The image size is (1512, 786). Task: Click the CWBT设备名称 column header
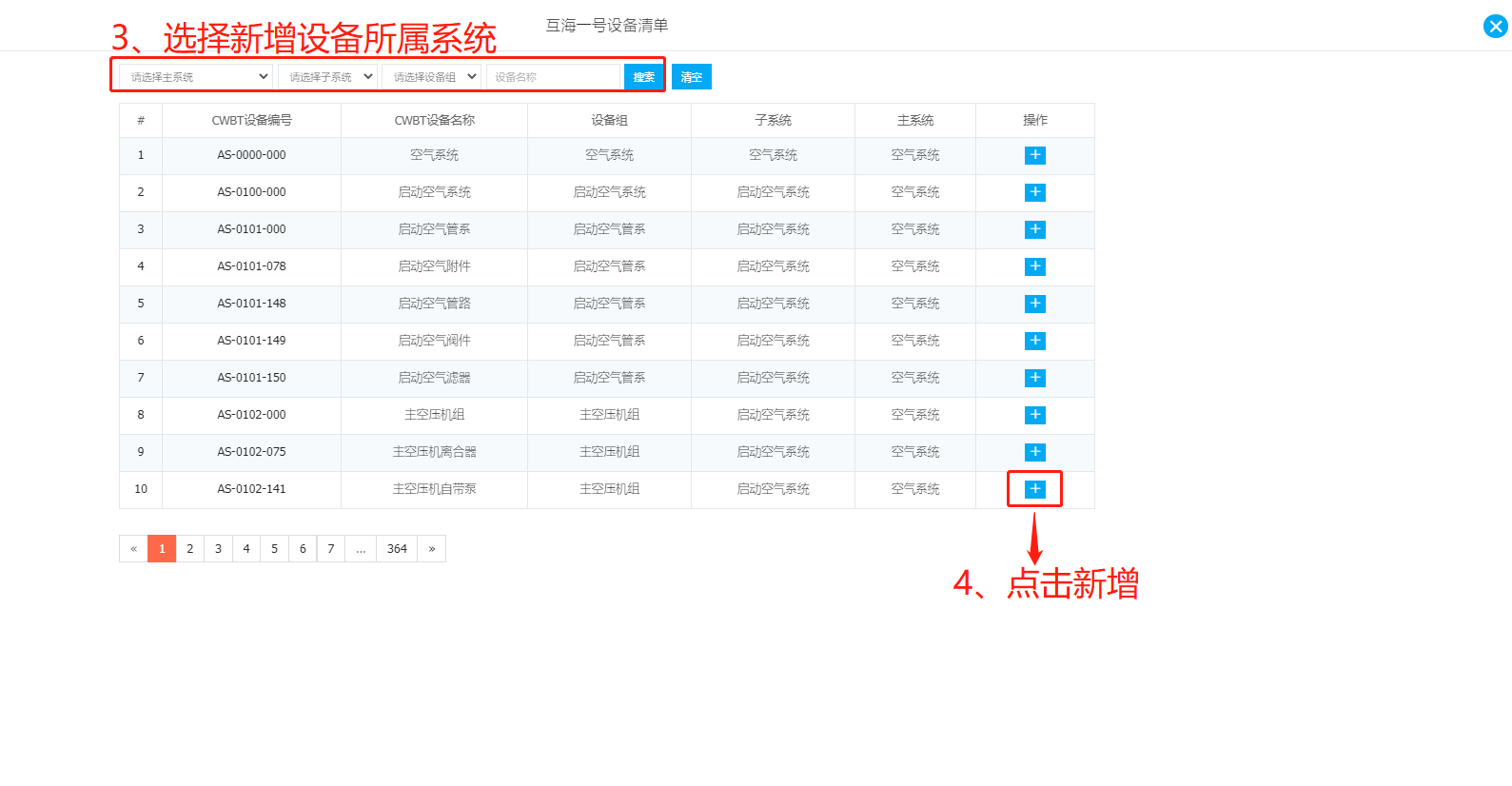tap(434, 121)
